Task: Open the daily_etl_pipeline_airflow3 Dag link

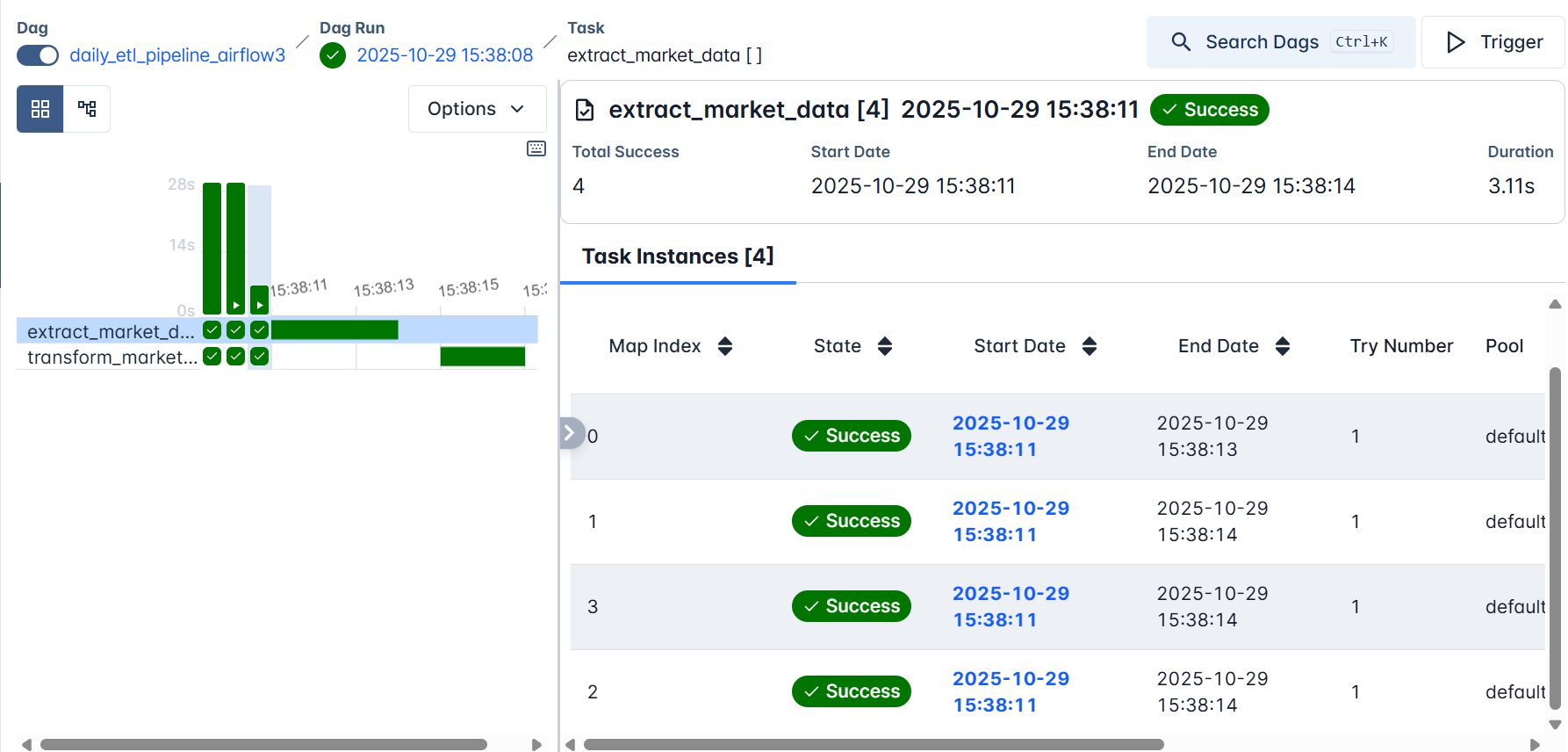Action: point(177,55)
